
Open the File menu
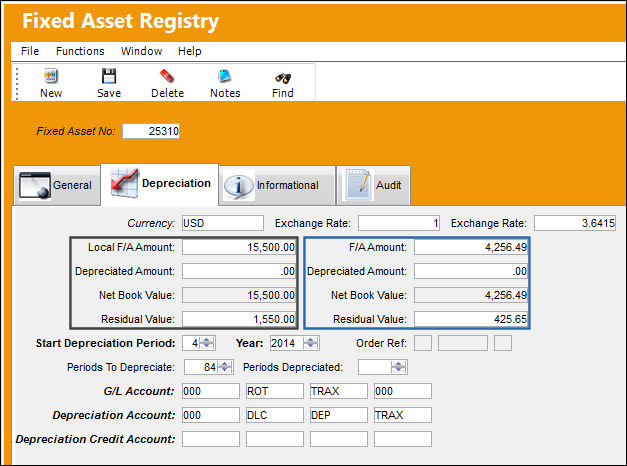point(30,51)
